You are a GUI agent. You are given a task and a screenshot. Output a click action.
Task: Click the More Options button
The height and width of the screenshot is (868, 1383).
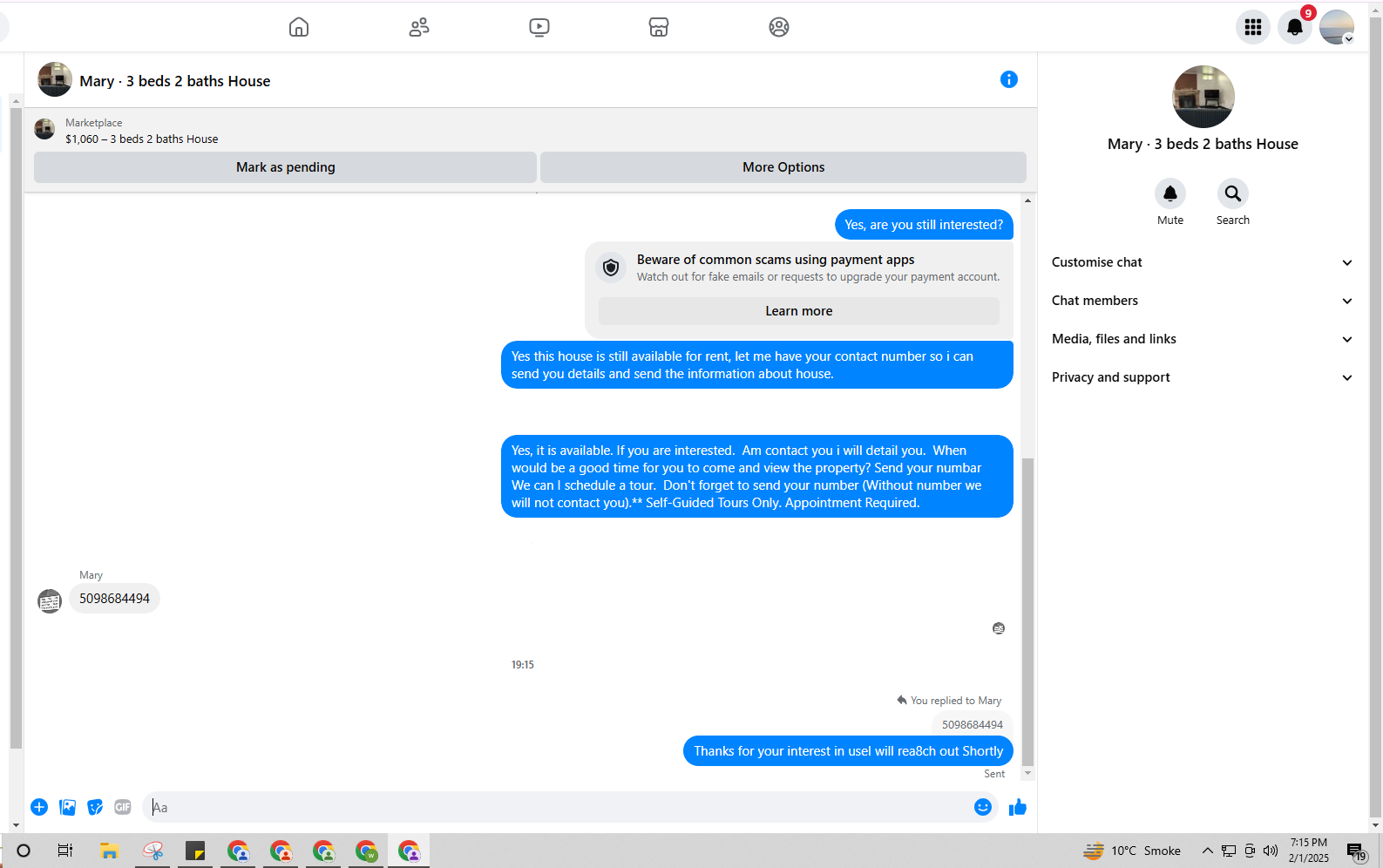(783, 167)
